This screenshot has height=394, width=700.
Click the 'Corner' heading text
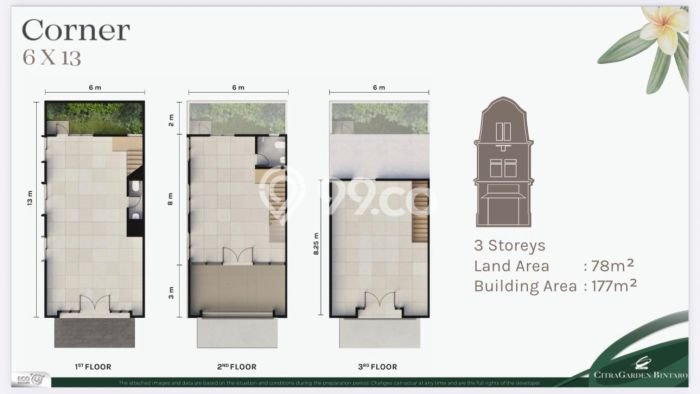(x=76, y=30)
